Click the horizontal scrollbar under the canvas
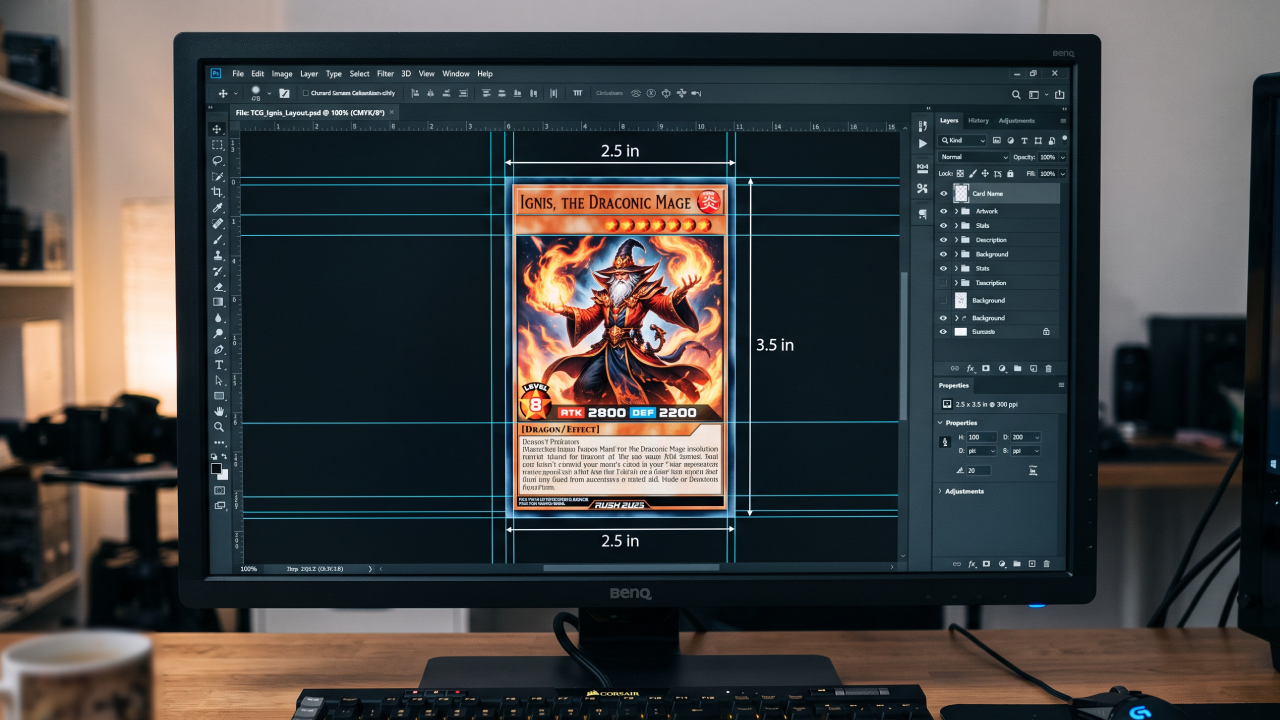 coord(631,568)
